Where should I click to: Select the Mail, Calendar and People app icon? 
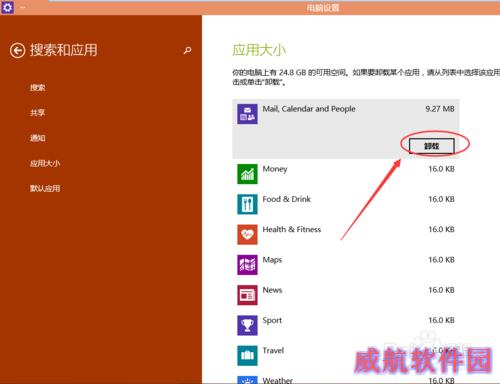coord(247,114)
